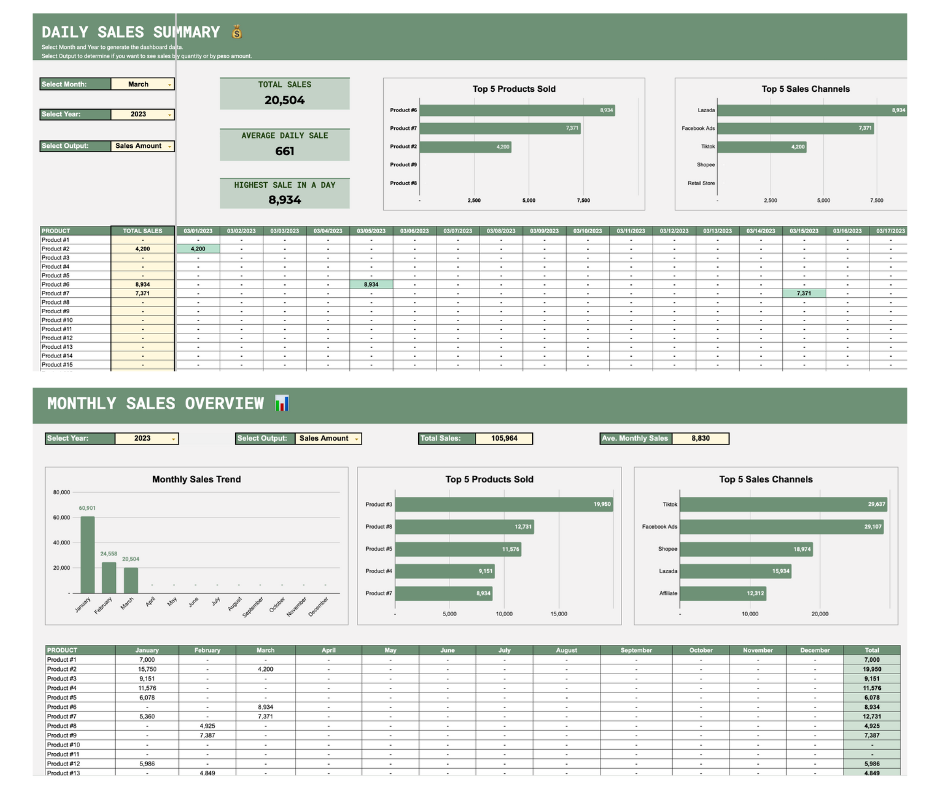Open the Select Month dropdown showing March
Screen dimensions: 940x788
(143, 84)
